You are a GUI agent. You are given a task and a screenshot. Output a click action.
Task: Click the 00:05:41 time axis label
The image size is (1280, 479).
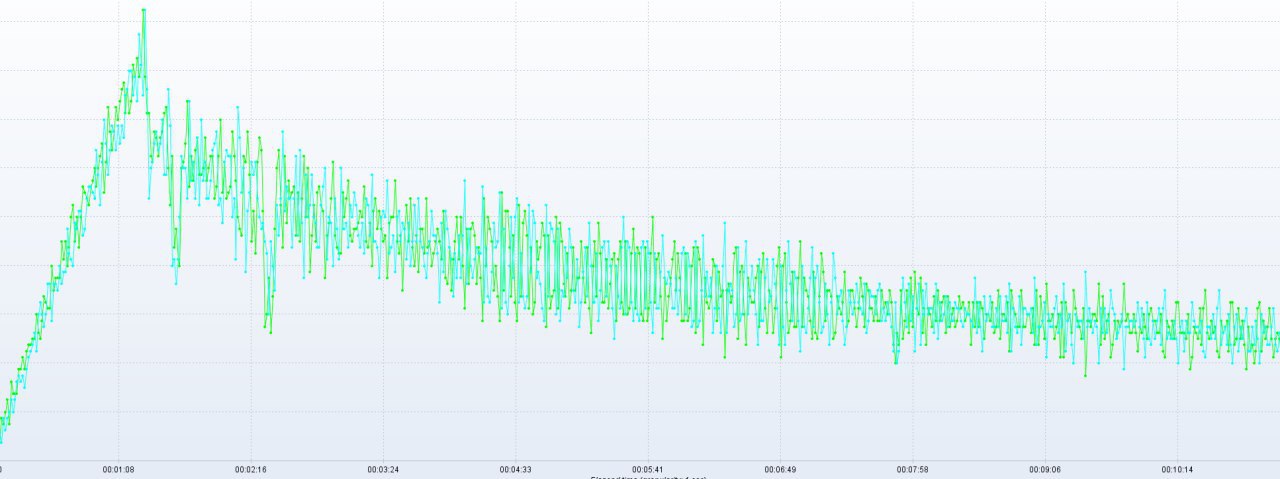point(648,468)
